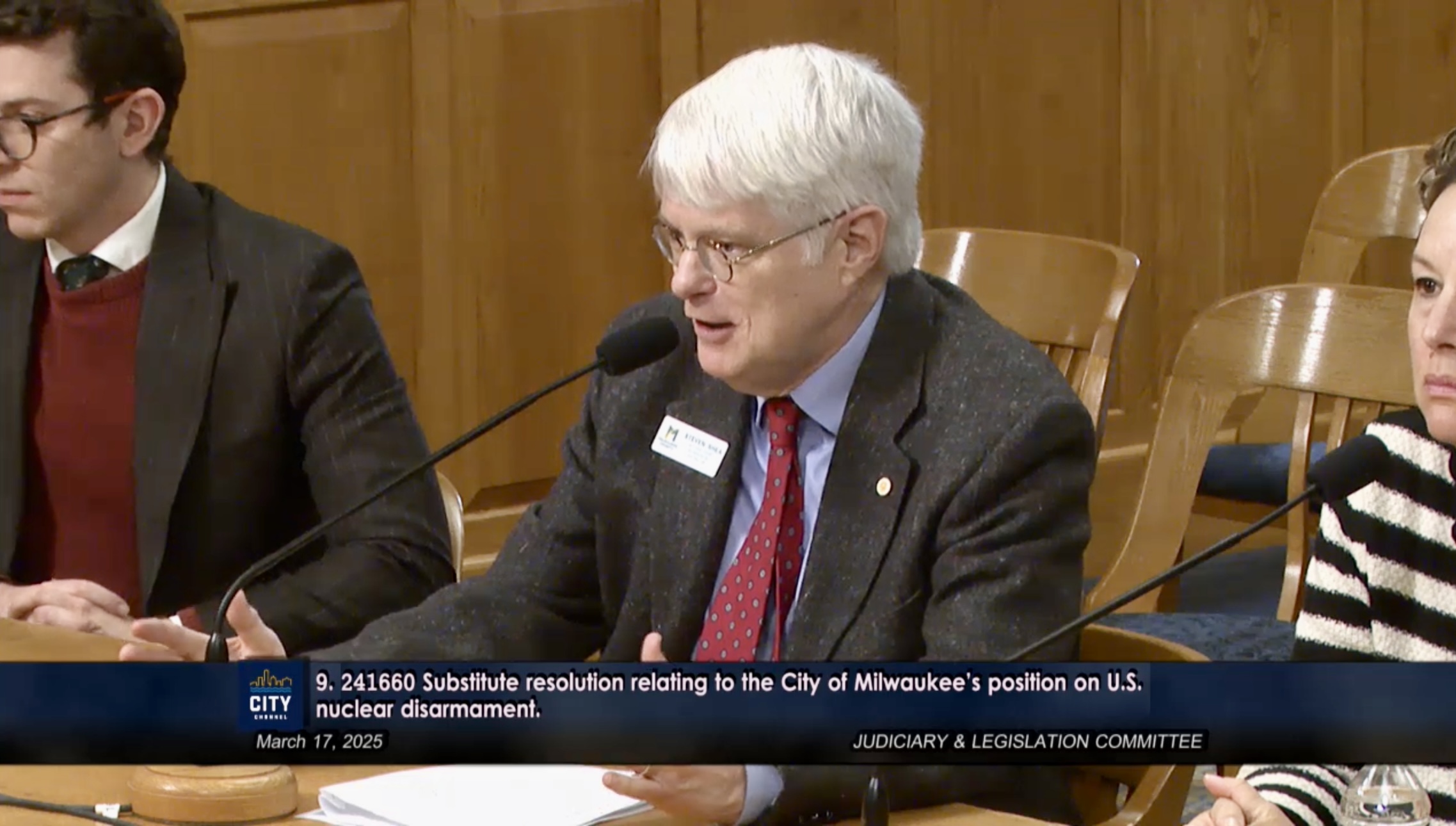Viewport: 1456px width, 826px height.
Task: Click the speaker's white name badge
Action: [x=689, y=446]
